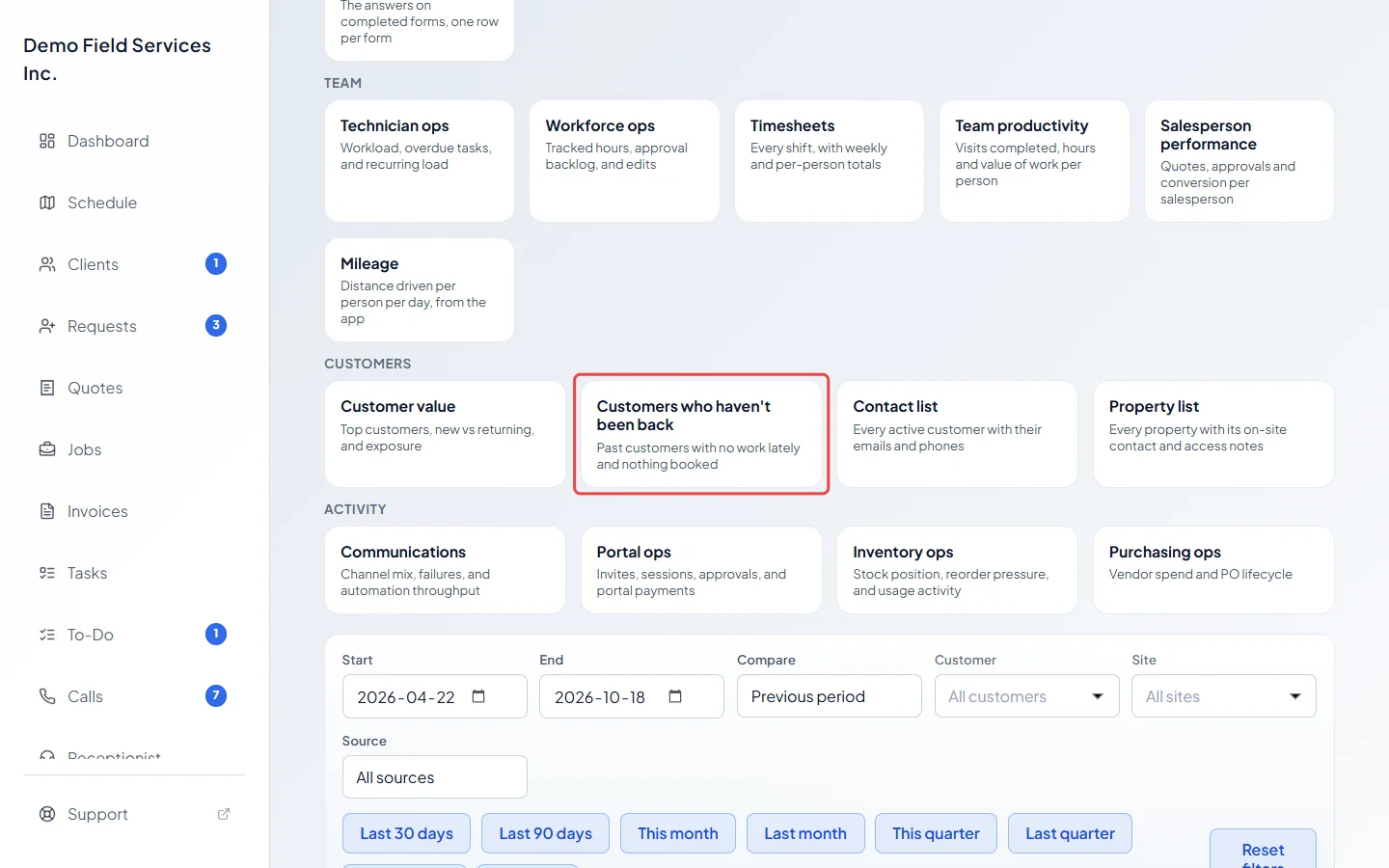The width and height of the screenshot is (1389, 868).
Task: Open the Technician ops report card
Action: point(420,161)
